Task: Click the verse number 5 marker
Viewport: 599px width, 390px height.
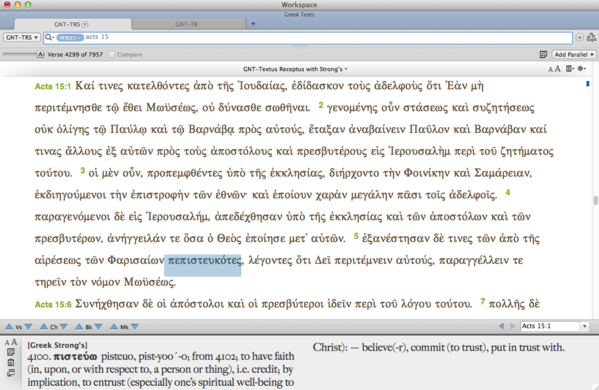Action: pos(356,236)
